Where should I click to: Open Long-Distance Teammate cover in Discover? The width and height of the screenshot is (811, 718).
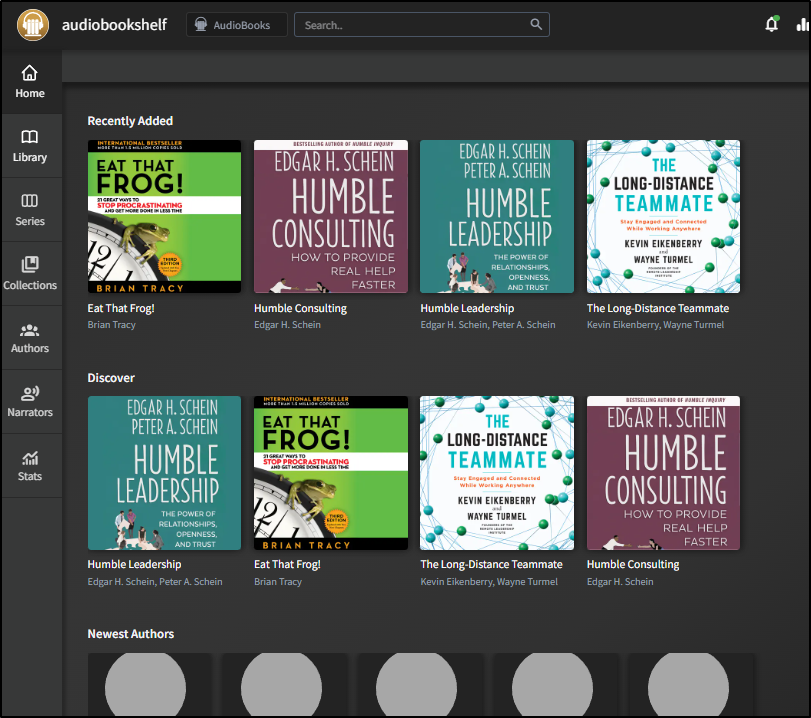tap(497, 473)
